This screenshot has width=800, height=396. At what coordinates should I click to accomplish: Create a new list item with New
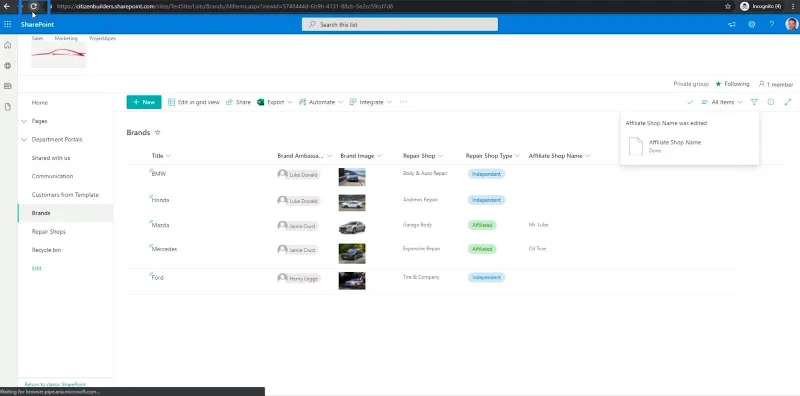click(144, 102)
